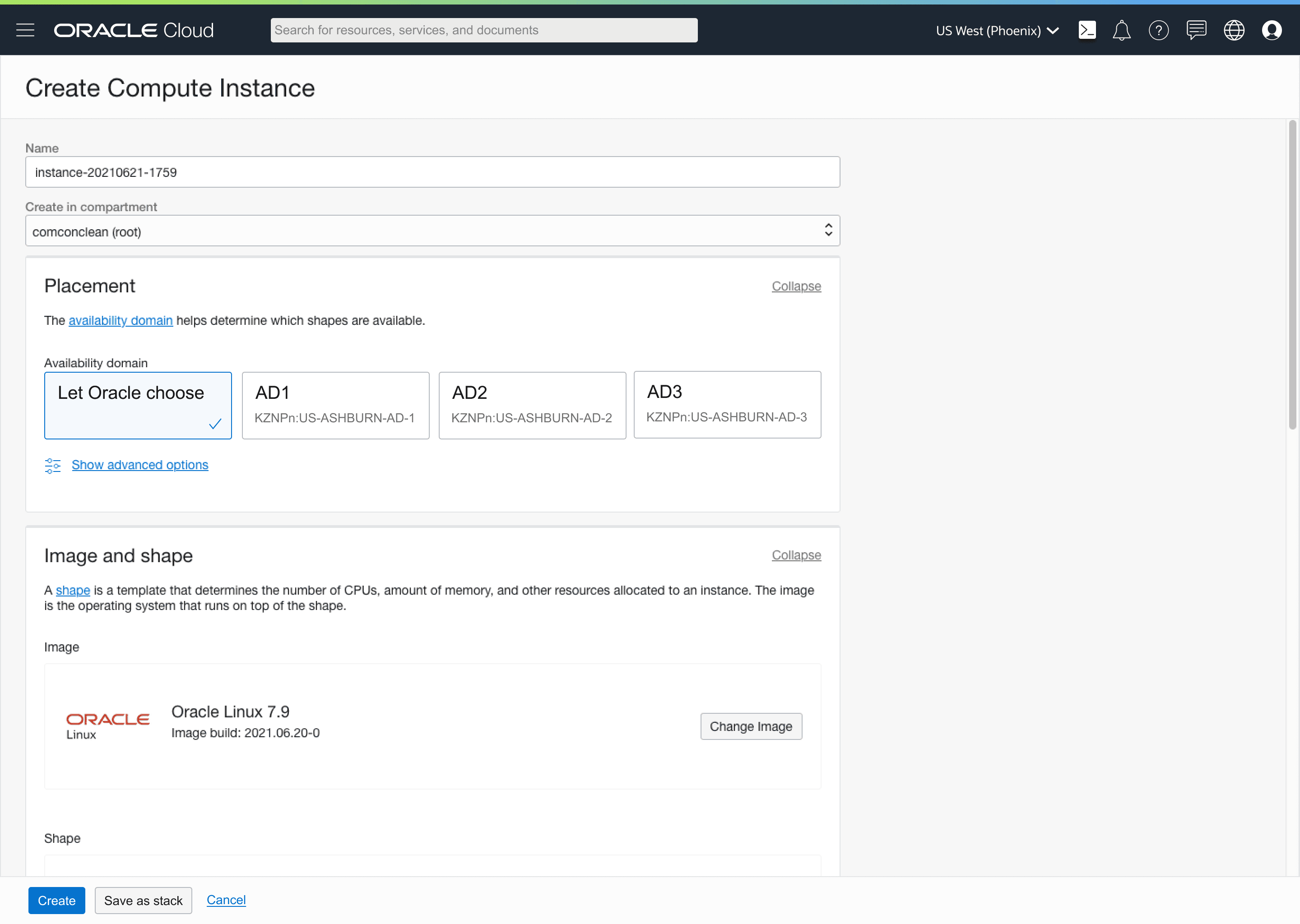1300x924 pixels.
Task: Select the AD1 availability domain
Action: click(x=335, y=406)
